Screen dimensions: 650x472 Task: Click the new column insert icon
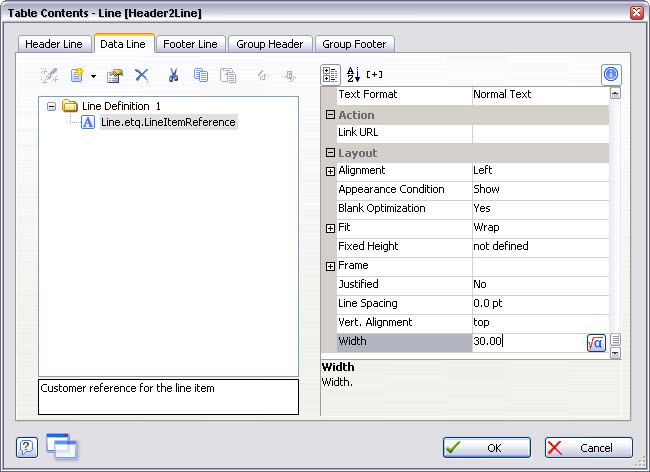[x=77, y=75]
